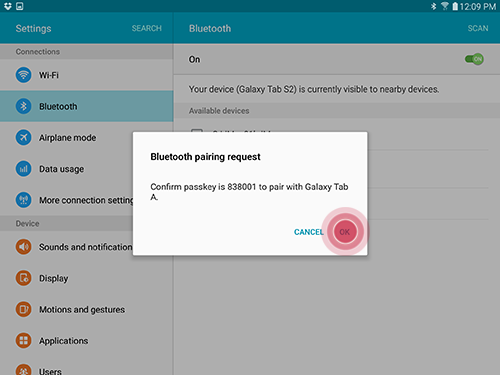Select the Sounds and notifications icon
Viewport: 500px width, 375px height.
(x=23, y=247)
